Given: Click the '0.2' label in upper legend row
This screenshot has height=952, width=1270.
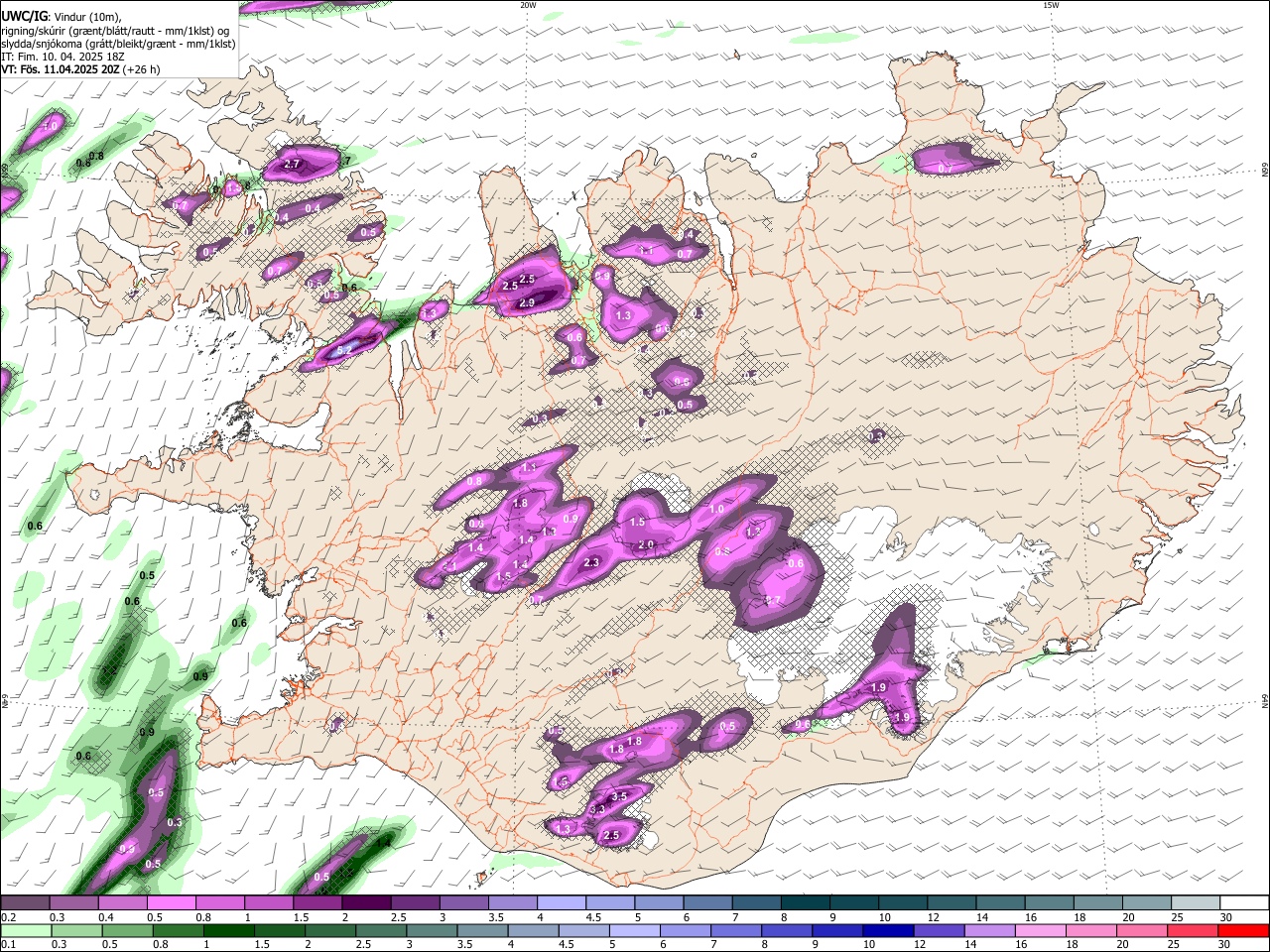Looking at the screenshot, I should 8,917.
